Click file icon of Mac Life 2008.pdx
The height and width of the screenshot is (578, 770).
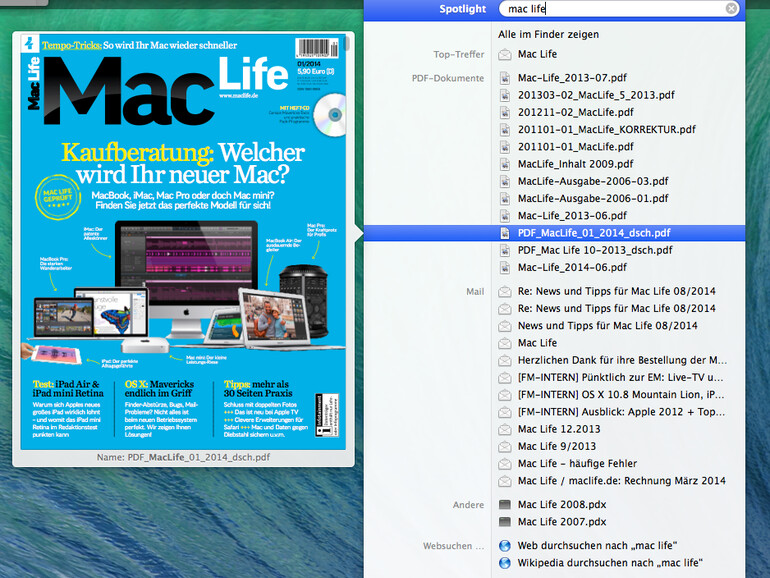coord(504,504)
